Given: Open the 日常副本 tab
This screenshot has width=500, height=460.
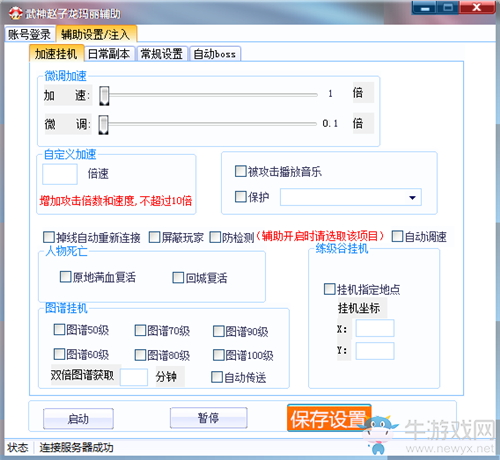Looking at the screenshot, I should [109, 54].
